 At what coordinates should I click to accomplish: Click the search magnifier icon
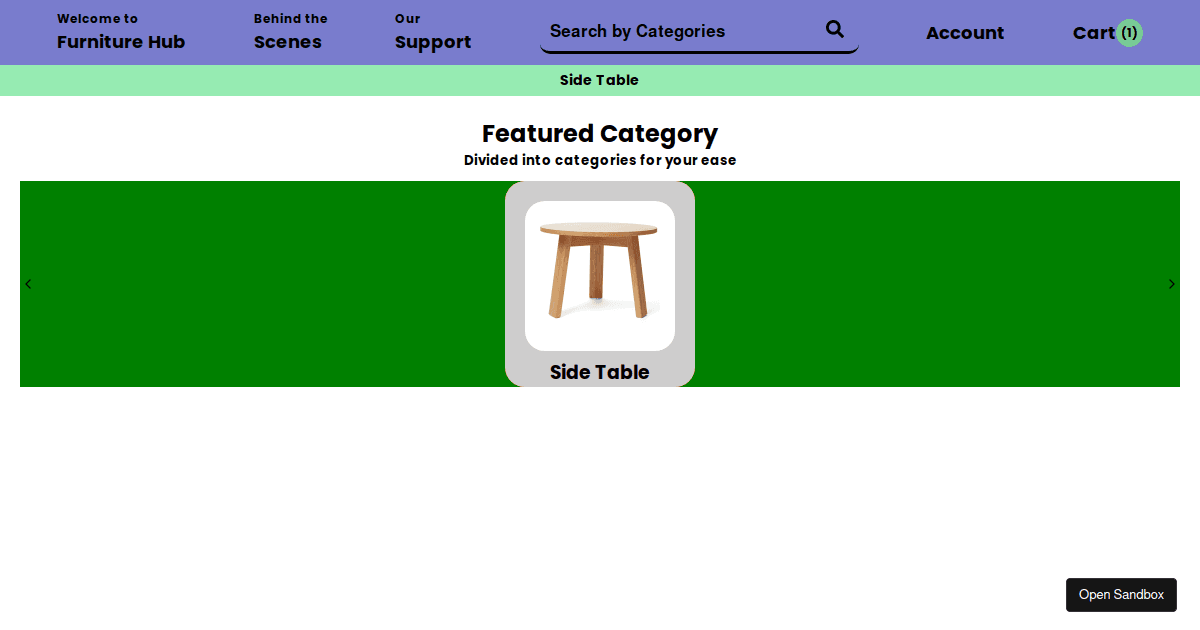835,30
